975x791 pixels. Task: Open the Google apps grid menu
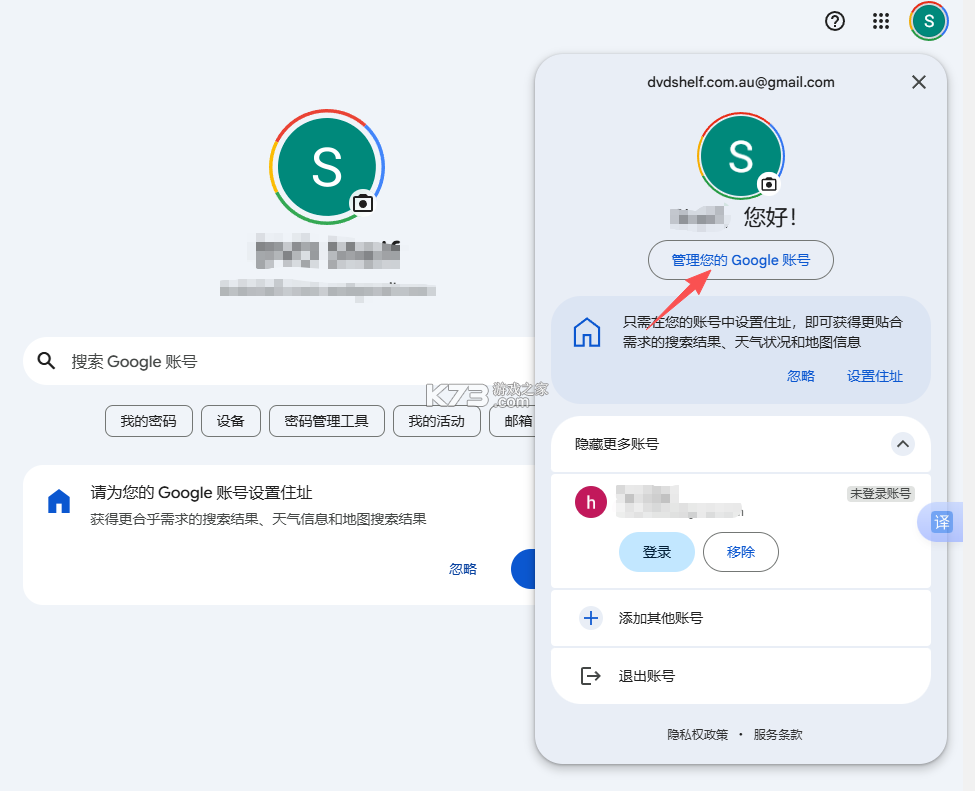click(x=881, y=21)
